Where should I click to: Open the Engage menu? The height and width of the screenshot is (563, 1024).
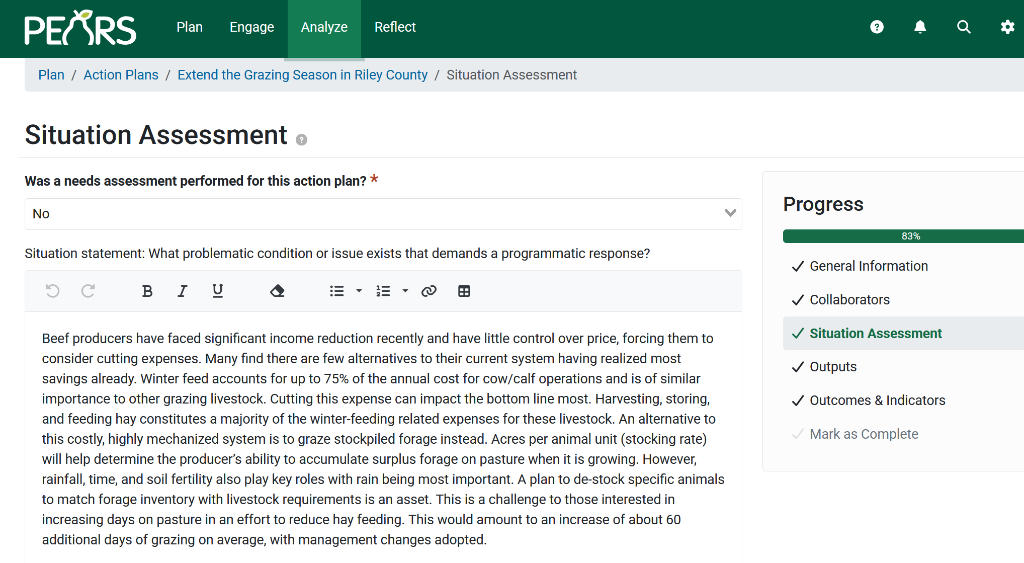coord(251,27)
